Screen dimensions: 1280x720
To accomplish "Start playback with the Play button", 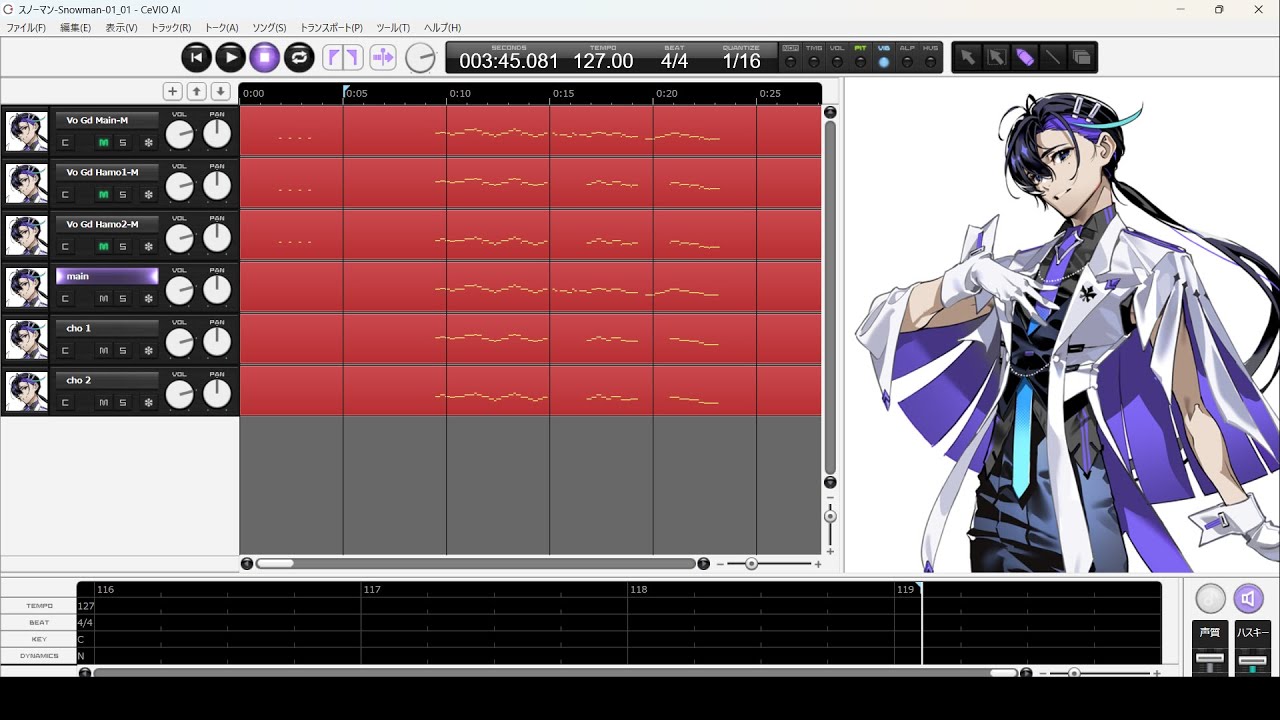I will coord(231,57).
